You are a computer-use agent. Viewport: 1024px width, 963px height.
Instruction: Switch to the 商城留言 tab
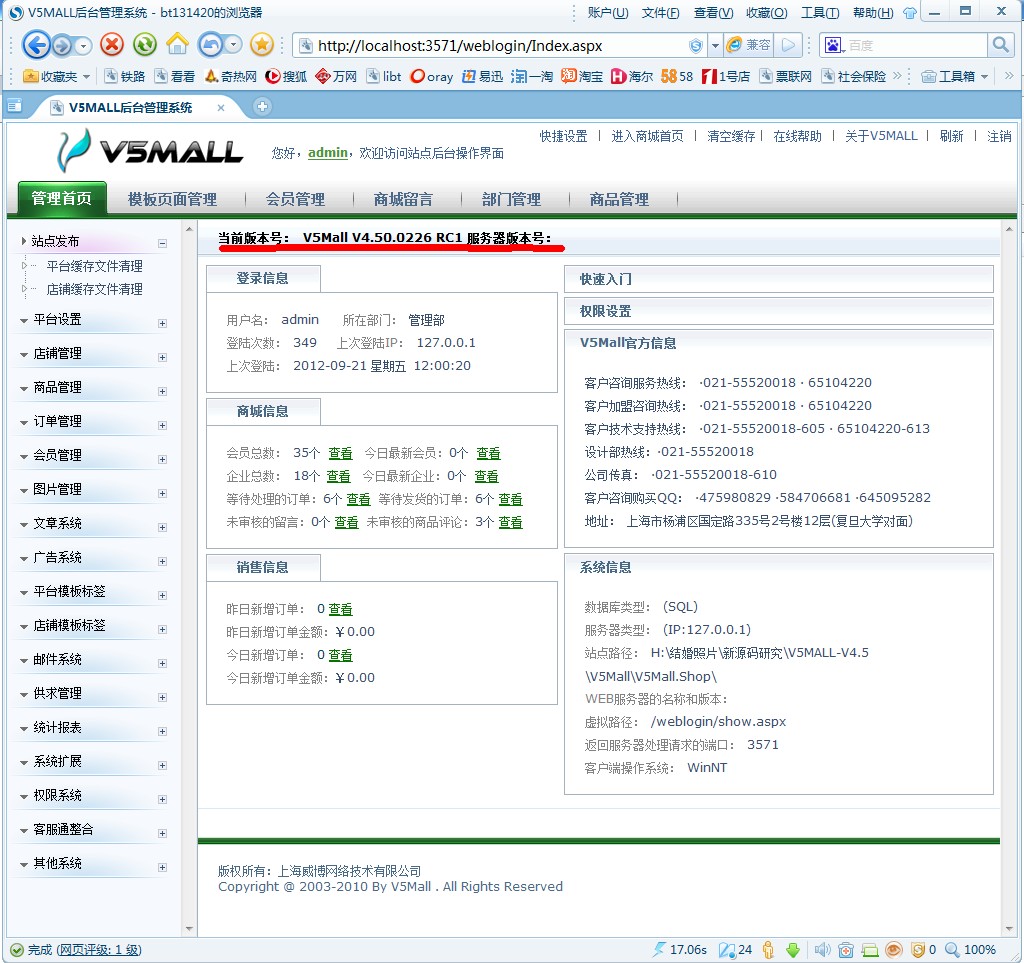(x=403, y=199)
